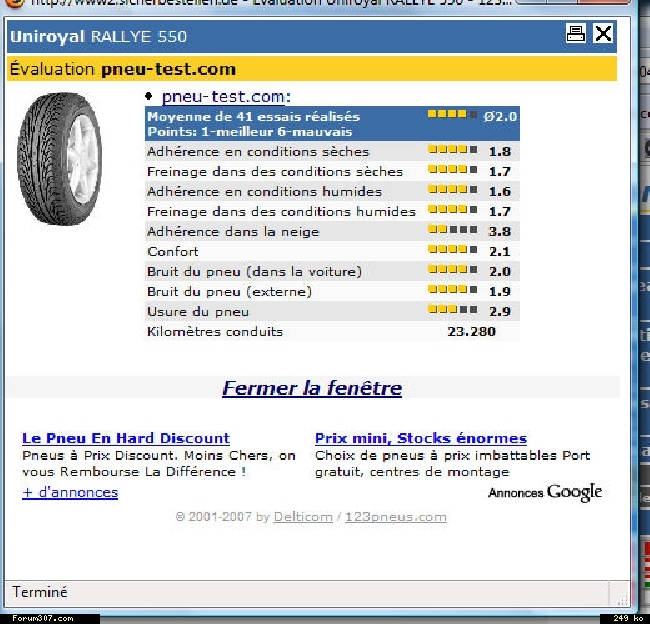The image size is (650, 624).
Task: Click the Évaluation pneu-test.com banner
Action: pos(312,69)
